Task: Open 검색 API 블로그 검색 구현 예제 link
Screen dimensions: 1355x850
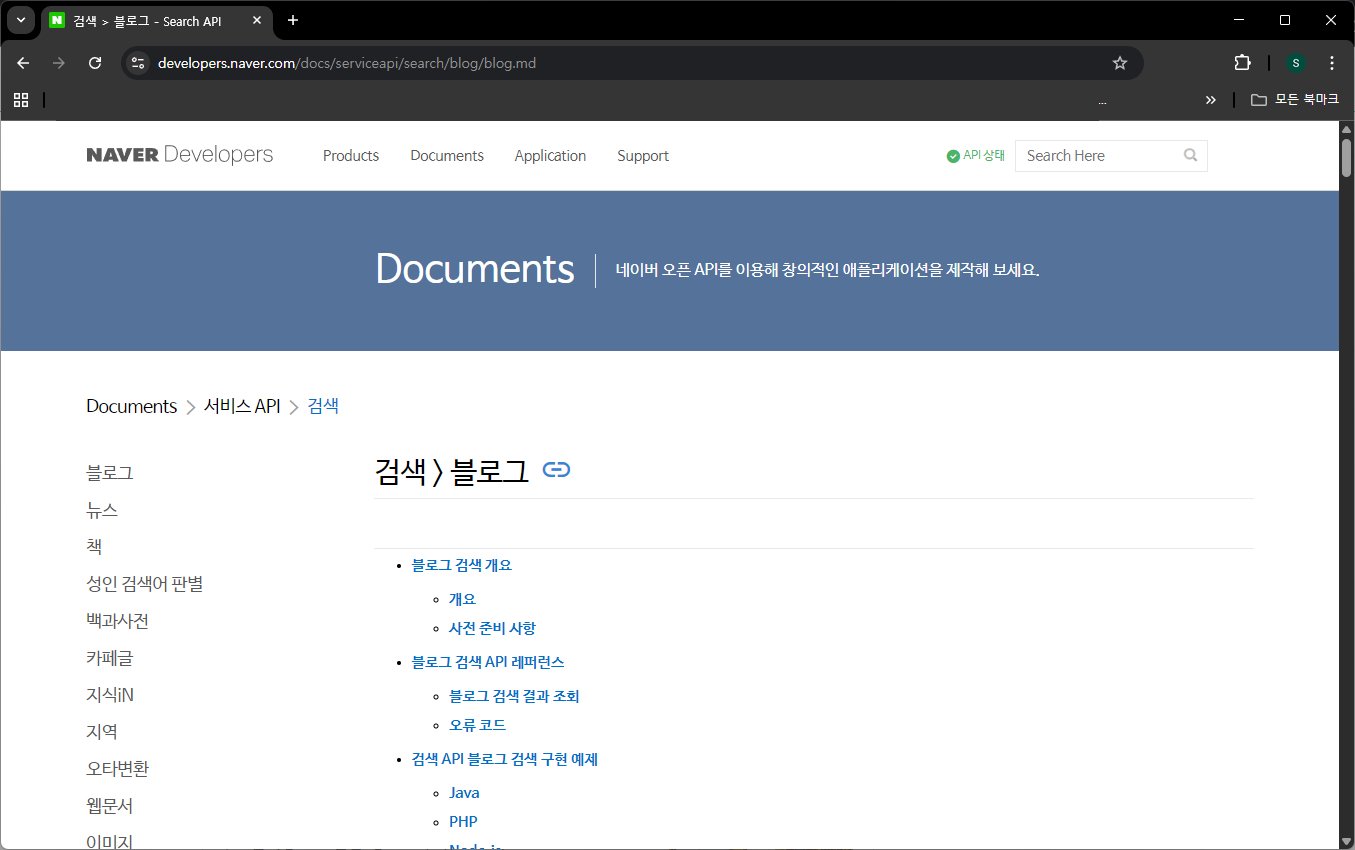Action: click(x=505, y=759)
